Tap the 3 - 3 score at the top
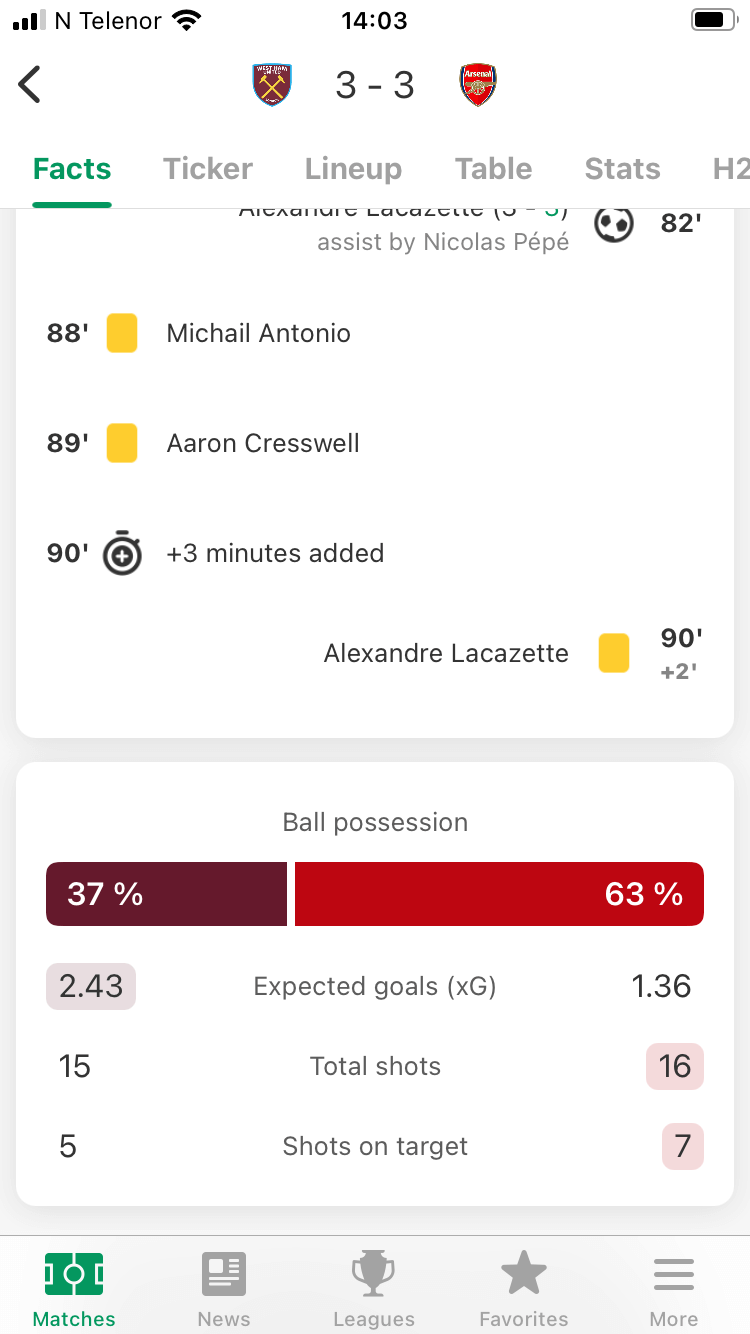 375,84
